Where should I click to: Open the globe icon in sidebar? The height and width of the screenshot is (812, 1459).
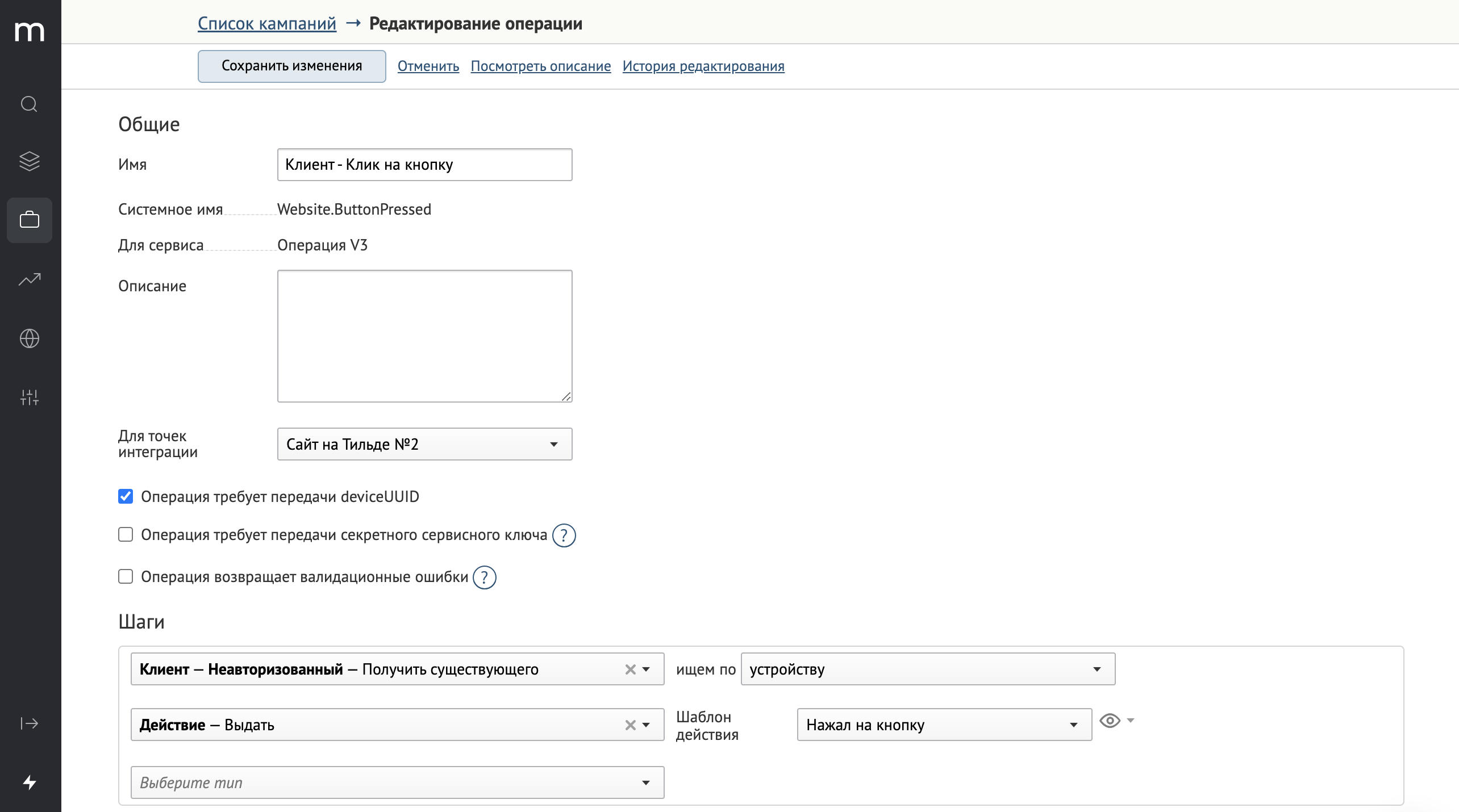pos(30,338)
